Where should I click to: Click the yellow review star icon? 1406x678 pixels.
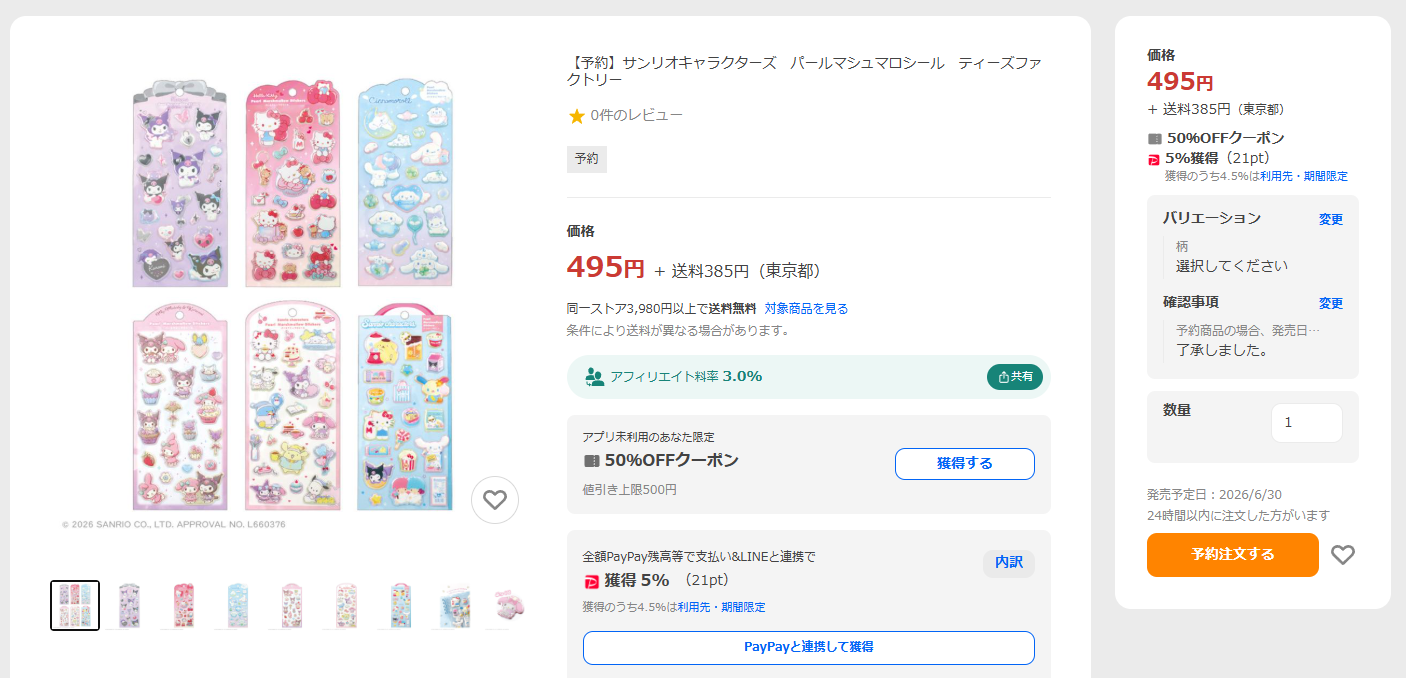[577, 116]
